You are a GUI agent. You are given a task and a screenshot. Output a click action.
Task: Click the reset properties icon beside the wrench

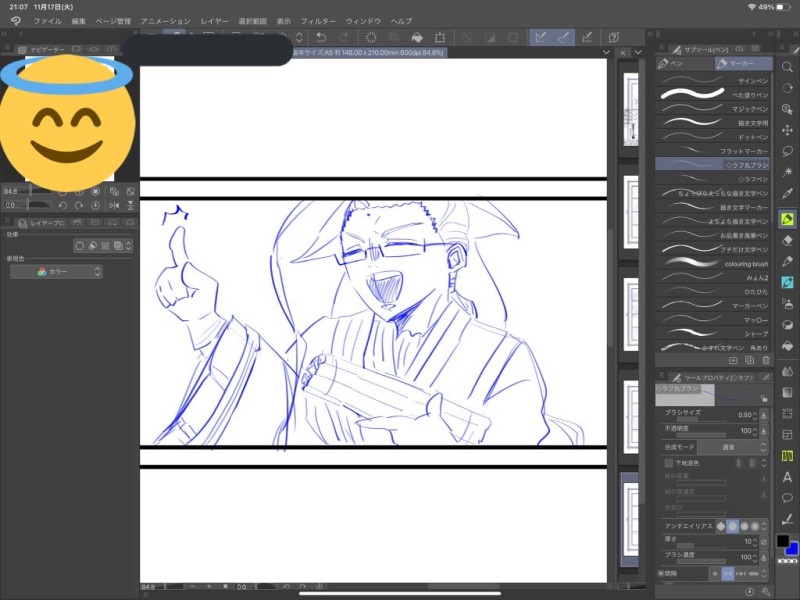click(x=749, y=591)
